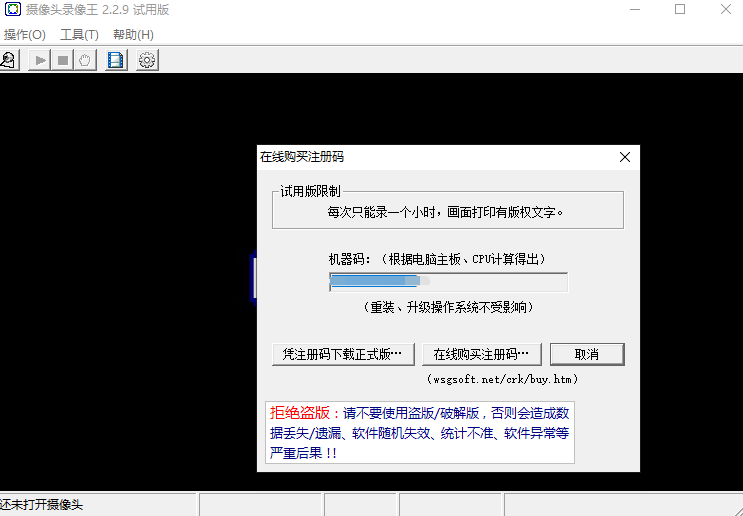The width and height of the screenshot is (743, 516).
Task: Click the open camera toolbar icon
Action: [9, 60]
